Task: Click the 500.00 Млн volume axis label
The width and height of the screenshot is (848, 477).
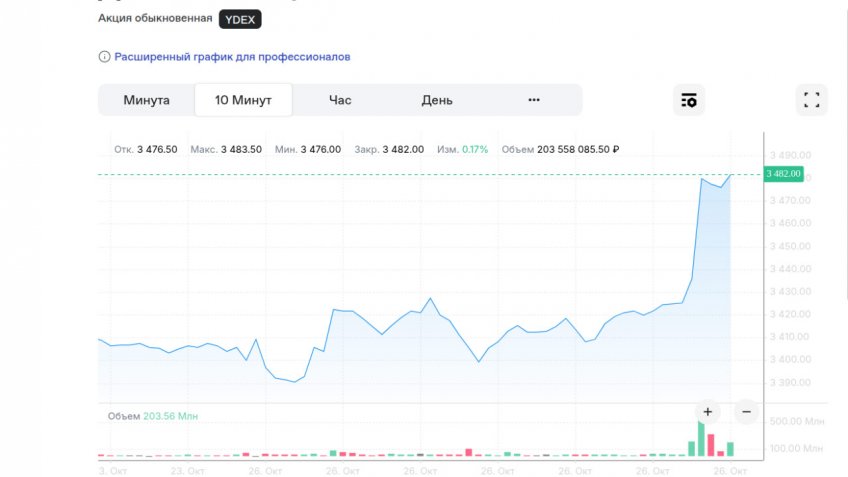Action: pos(797,421)
